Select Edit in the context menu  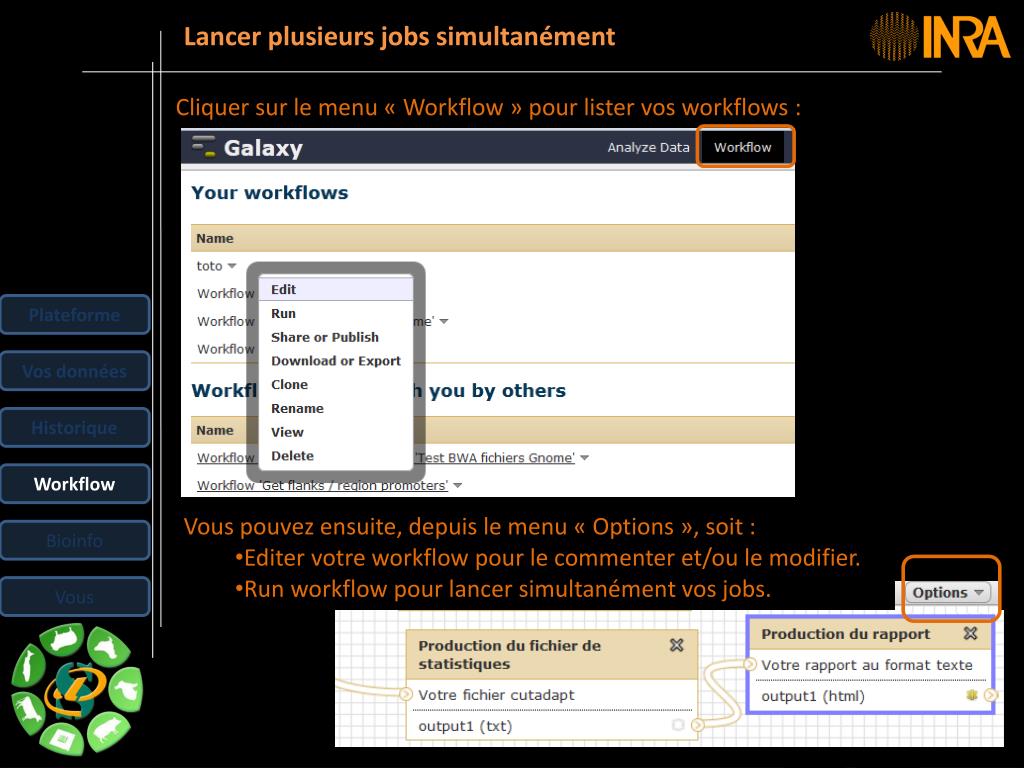click(x=336, y=289)
